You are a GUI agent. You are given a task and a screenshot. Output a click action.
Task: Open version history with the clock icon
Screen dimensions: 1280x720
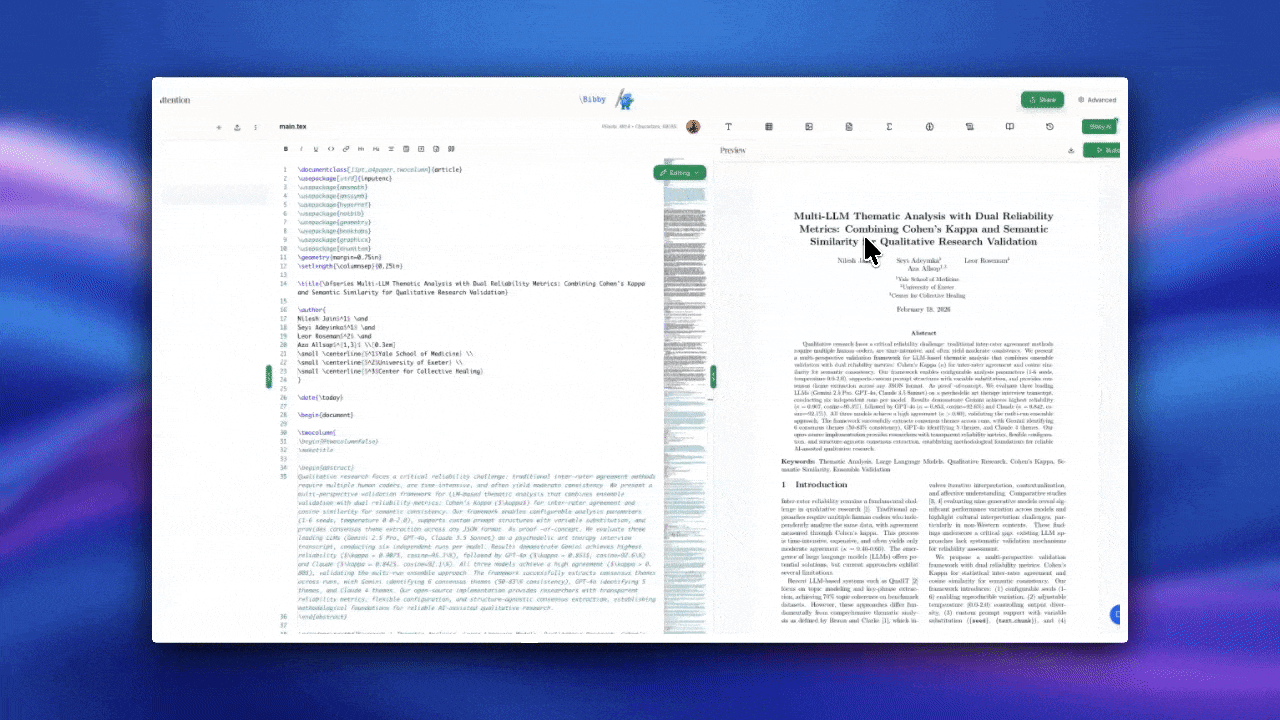pyautogui.click(x=1049, y=126)
